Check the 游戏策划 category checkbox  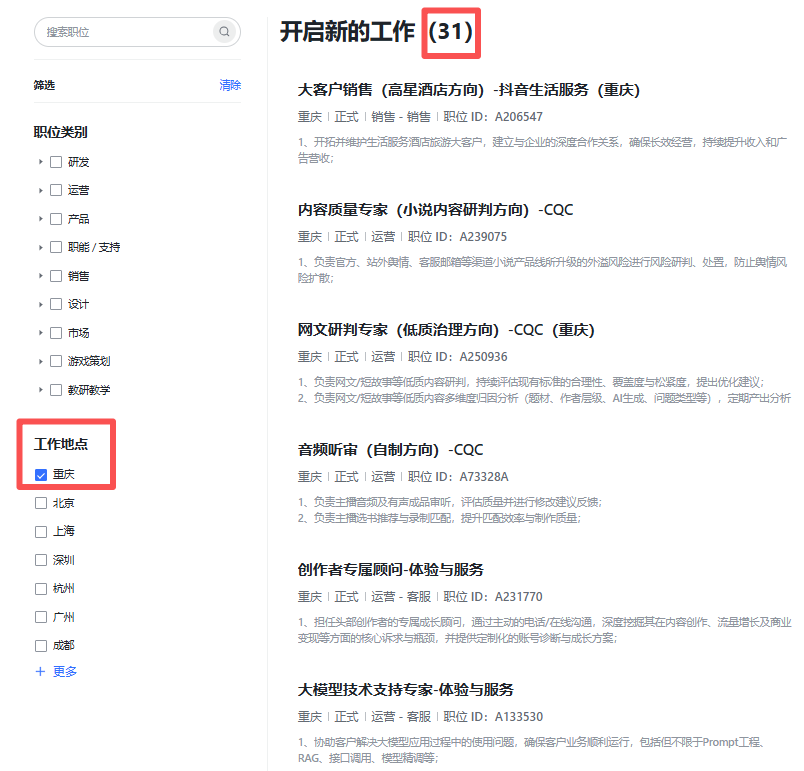pos(56,361)
